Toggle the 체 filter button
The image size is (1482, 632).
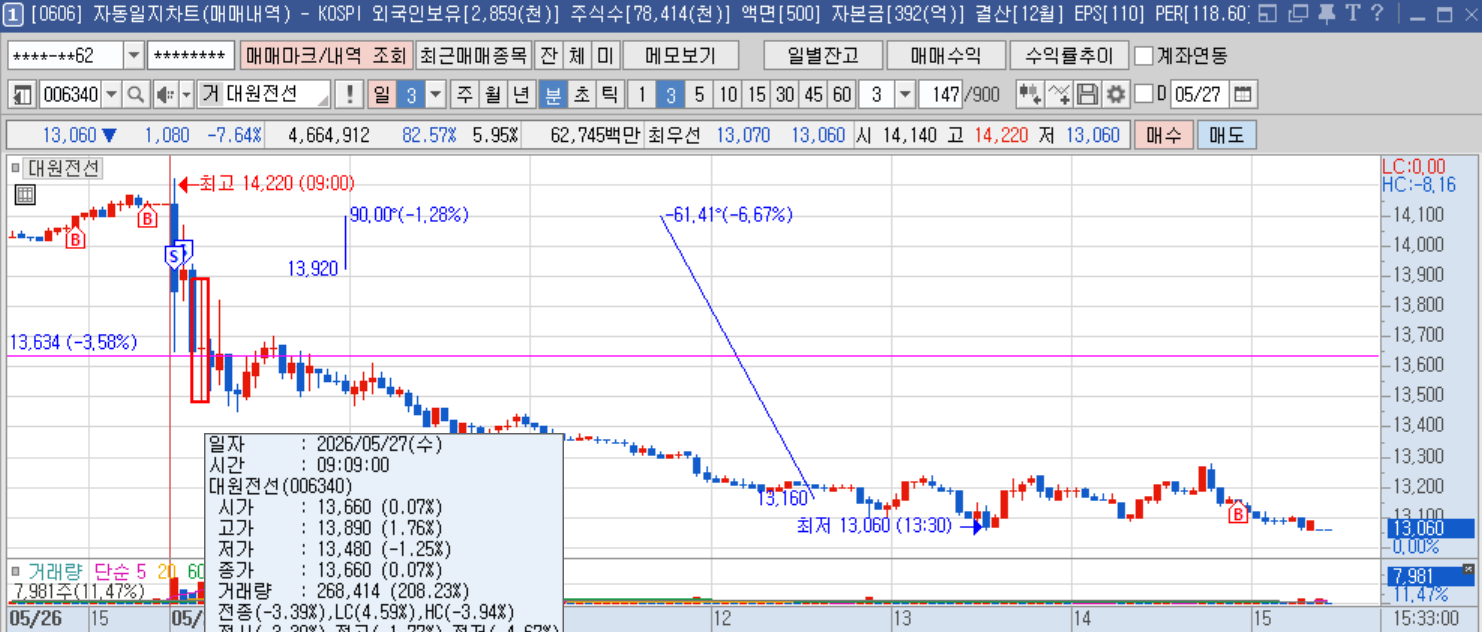click(x=577, y=55)
